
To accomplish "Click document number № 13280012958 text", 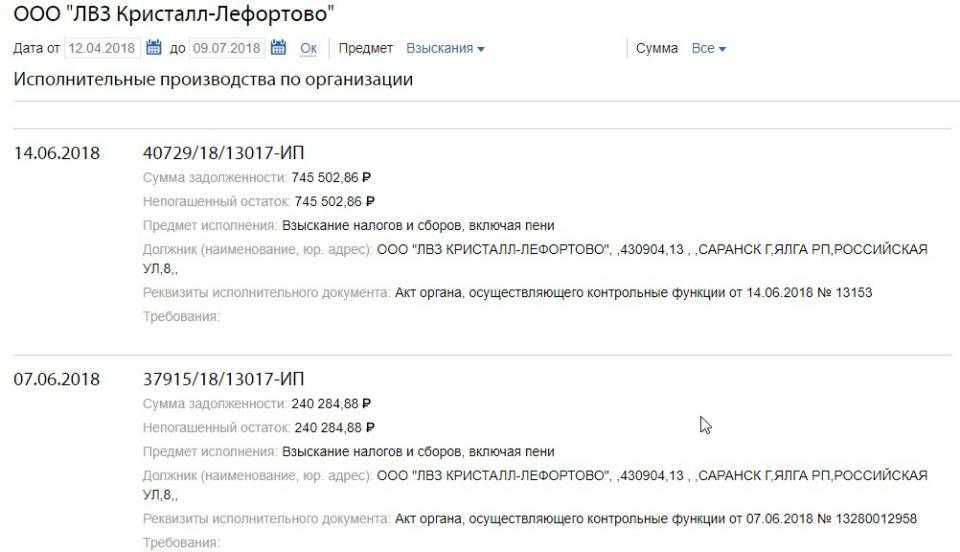I will [x=867, y=519].
